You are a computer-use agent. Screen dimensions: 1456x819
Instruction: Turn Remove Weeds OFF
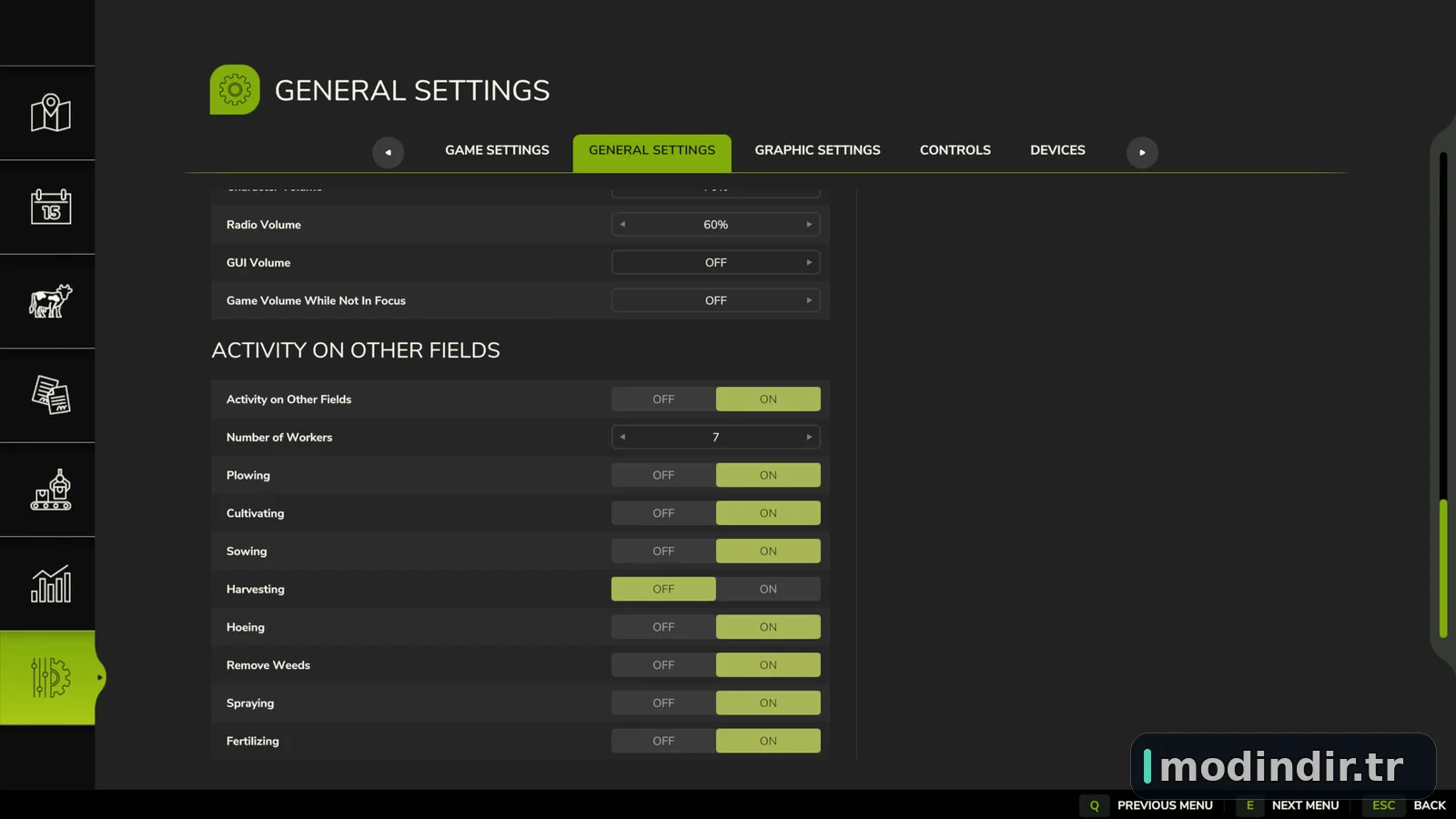tap(663, 665)
